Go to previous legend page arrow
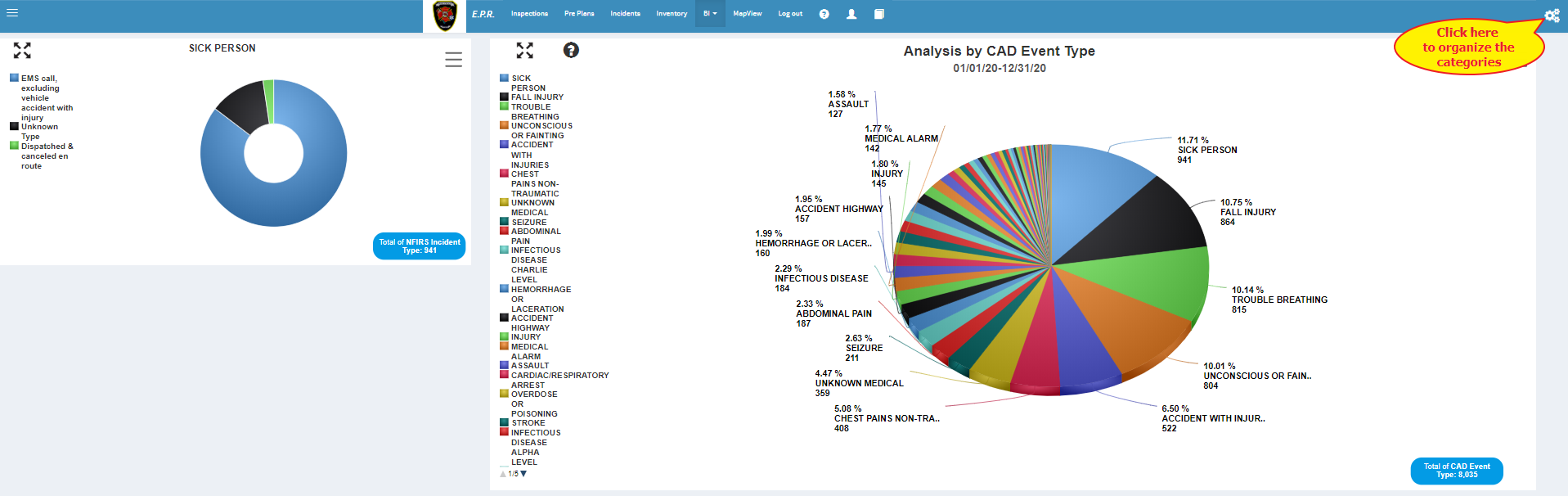1568x496 pixels. pyautogui.click(x=503, y=474)
